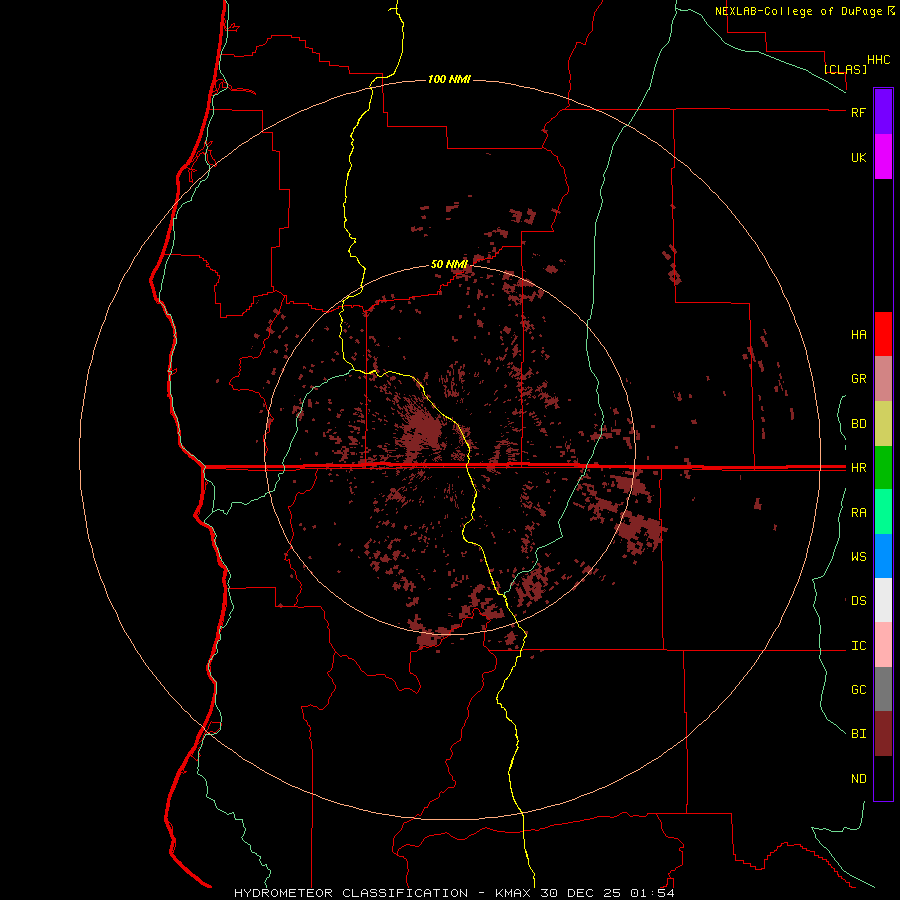Click the HR legend label

(858, 468)
